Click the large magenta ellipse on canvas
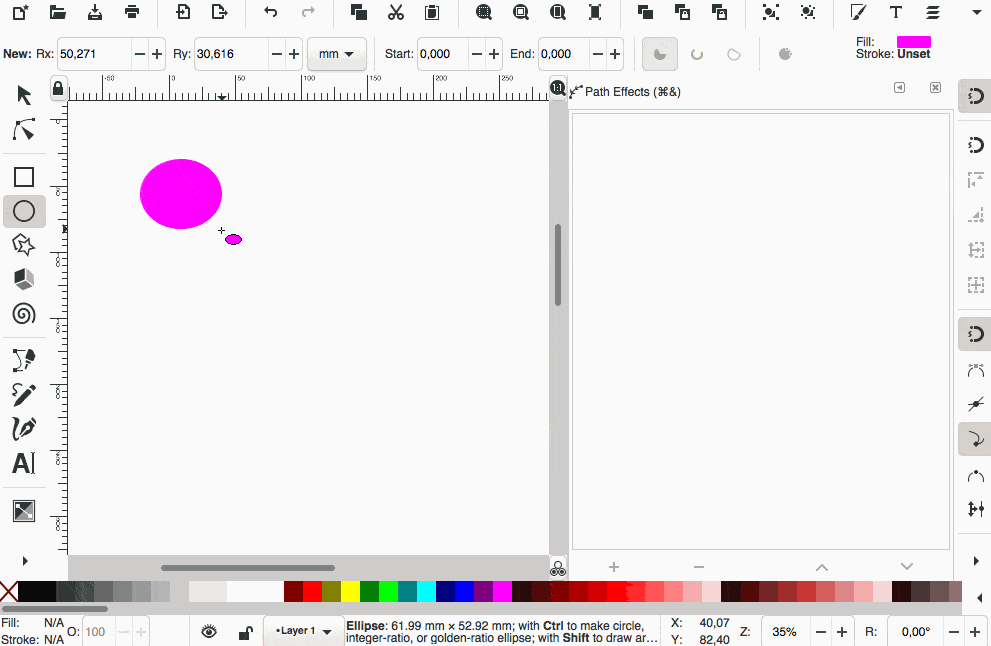The width and height of the screenshot is (991, 646). [x=181, y=194]
